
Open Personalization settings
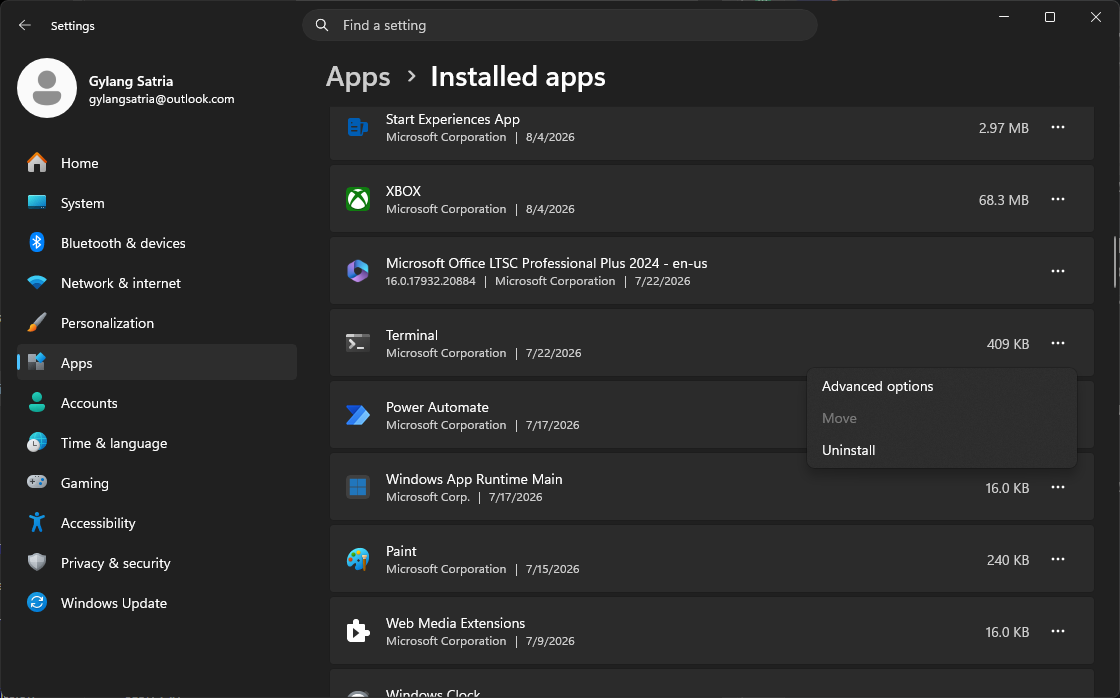click(156, 323)
